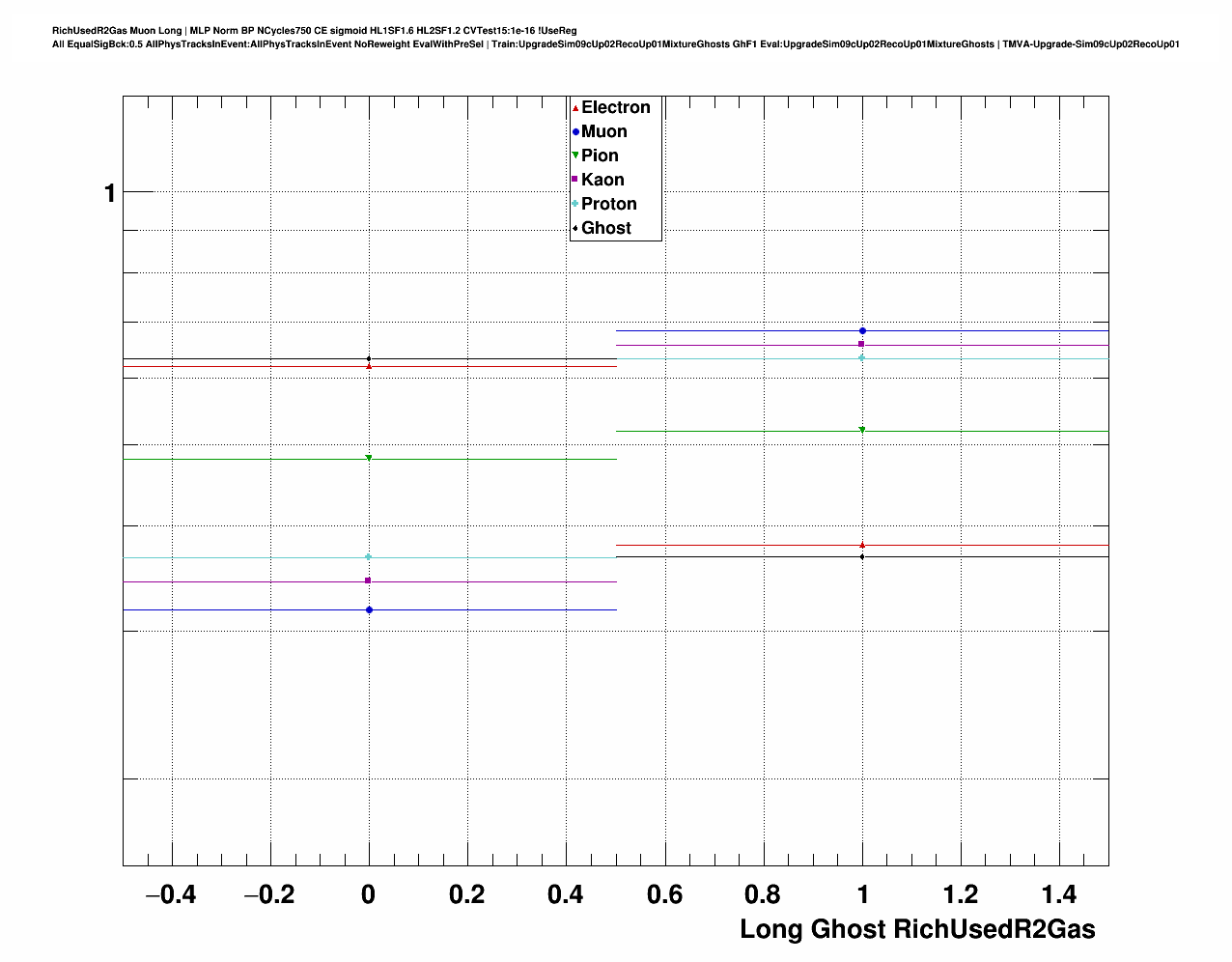Click the purple Kaon square marker in legend

point(575,180)
